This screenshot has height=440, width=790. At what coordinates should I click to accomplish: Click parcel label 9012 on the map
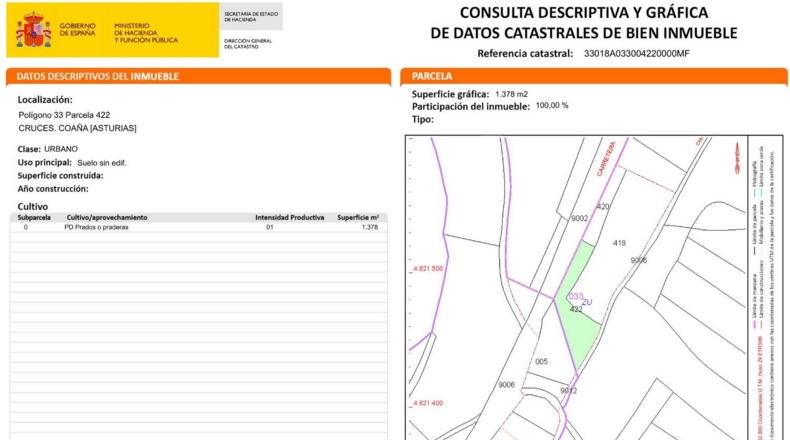(x=568, y=391)
